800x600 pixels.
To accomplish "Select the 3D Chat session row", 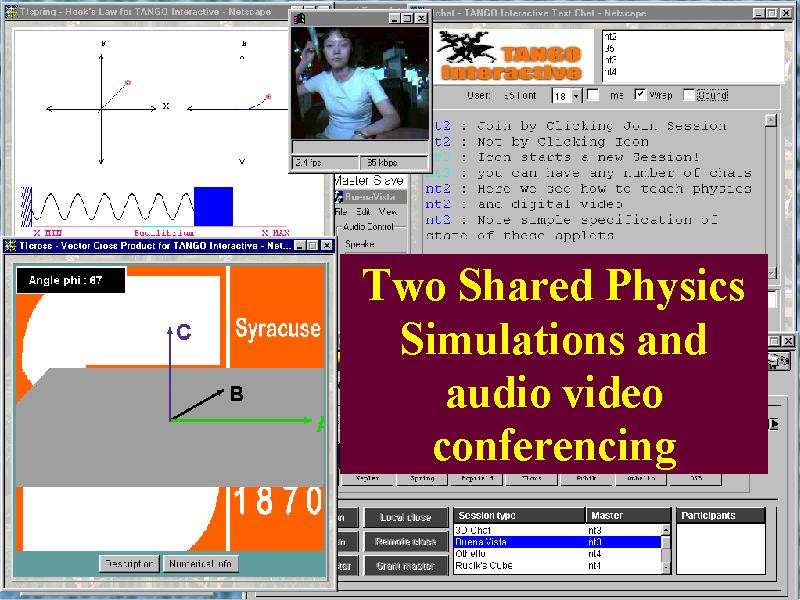I will click(x=557, y=530).
